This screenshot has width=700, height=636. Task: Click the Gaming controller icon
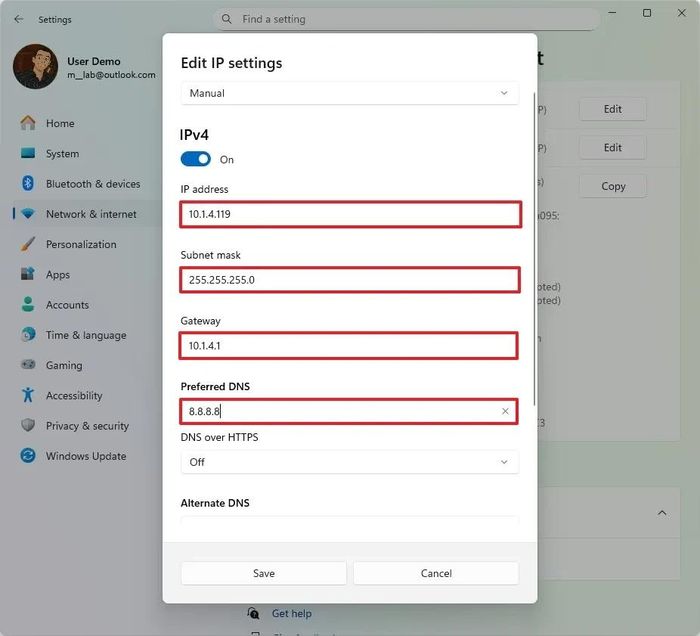[x=28, y=365]
